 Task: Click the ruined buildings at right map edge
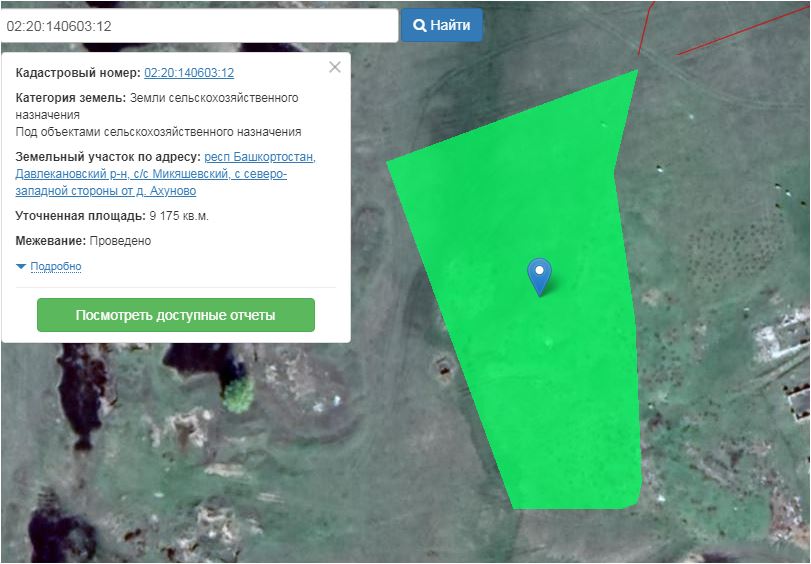click(795, 400)
